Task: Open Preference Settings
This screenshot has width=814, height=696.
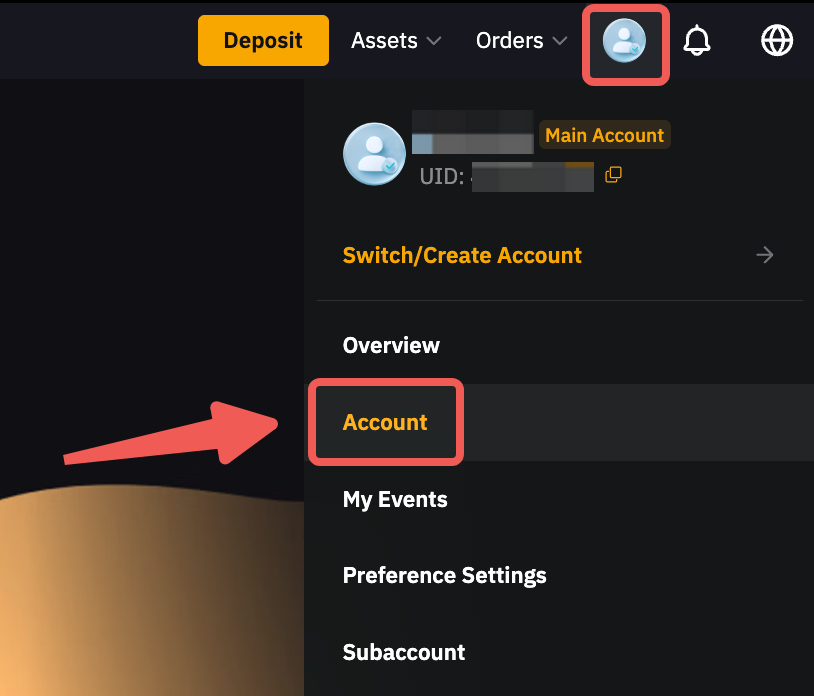Action: tap(444, 575)
